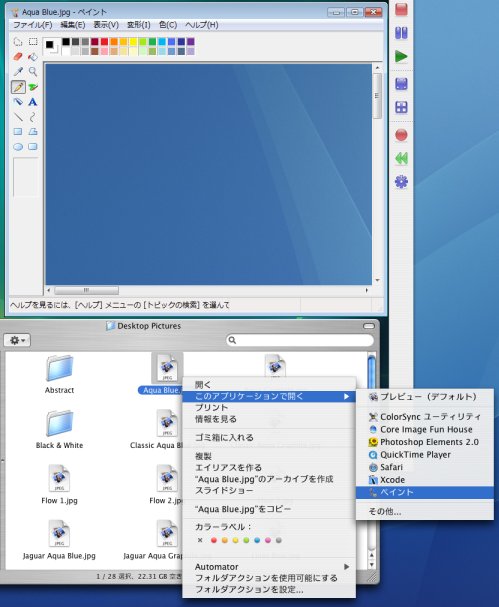This screenshot has height=607, width=499.
Task: Select the rectangular Select tool in Paint
Action: click(x=33, y=42)
